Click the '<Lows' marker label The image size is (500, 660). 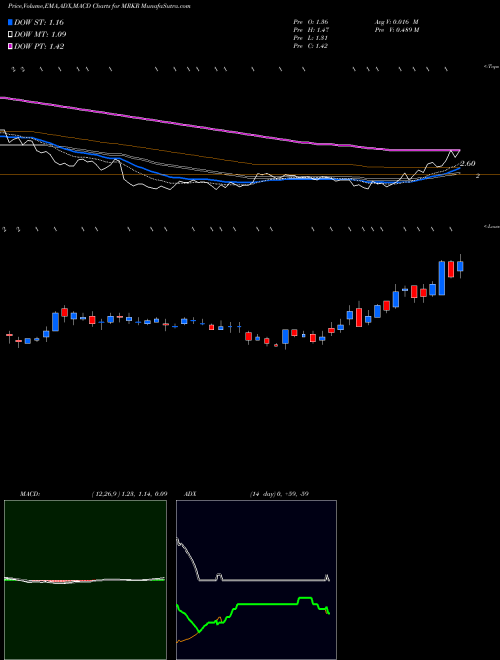[x=492, y=226]
